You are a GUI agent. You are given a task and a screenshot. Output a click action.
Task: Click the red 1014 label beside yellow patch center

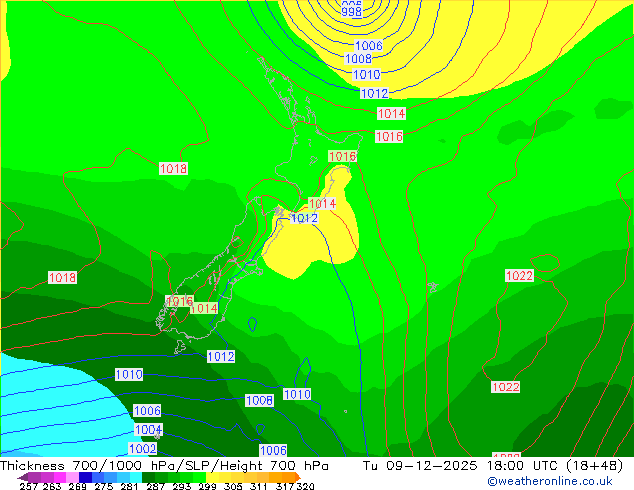[x=322, y=204]
